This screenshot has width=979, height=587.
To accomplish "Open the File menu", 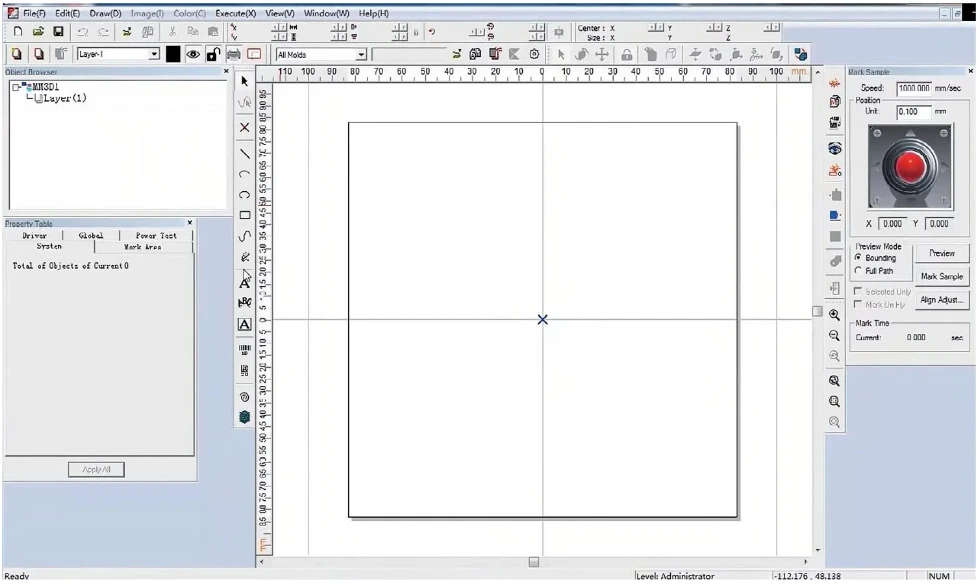I will 34,13.
